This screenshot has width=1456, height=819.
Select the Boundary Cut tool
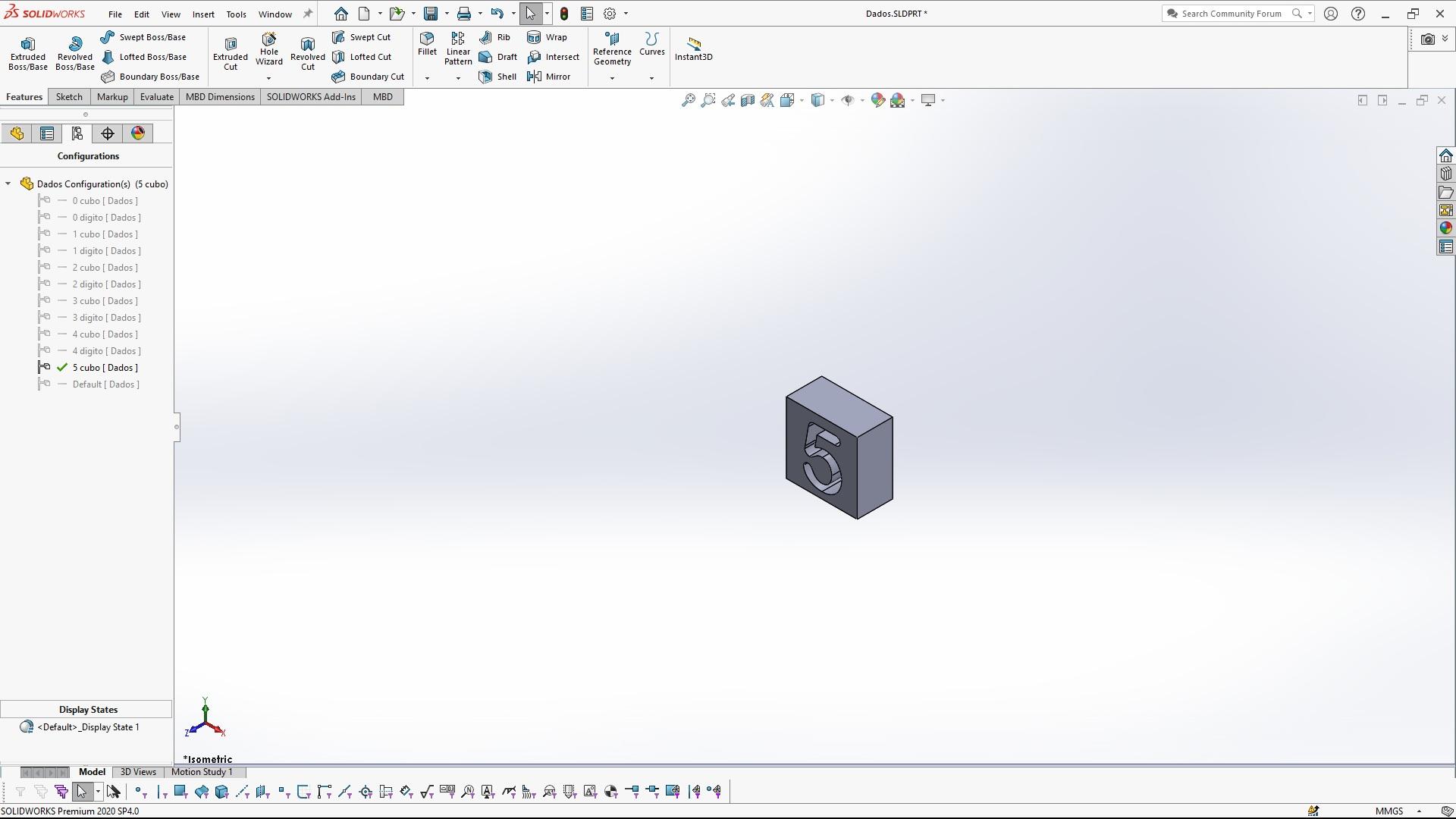[x=368, y=77]
